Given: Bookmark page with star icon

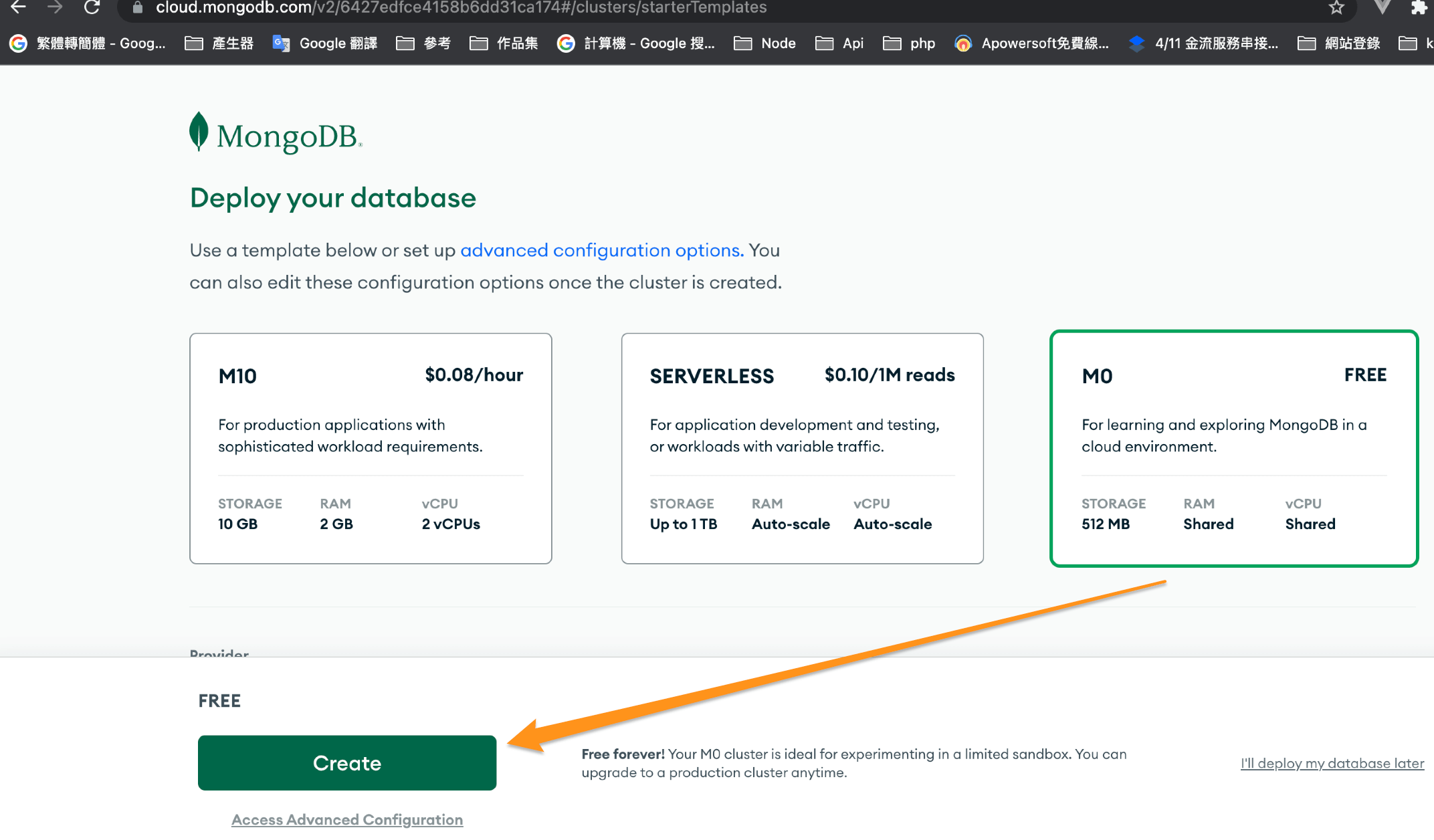Looking at the screenshot, I should point(1336,7).
